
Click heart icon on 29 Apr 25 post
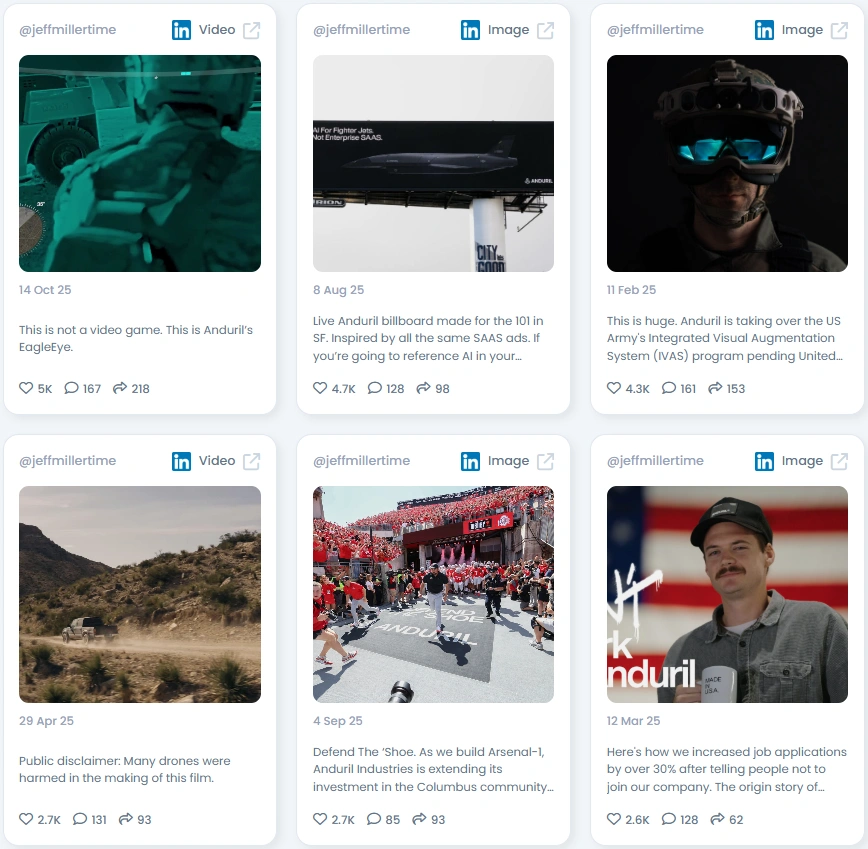pyautogui.click(x=26, y=819)
